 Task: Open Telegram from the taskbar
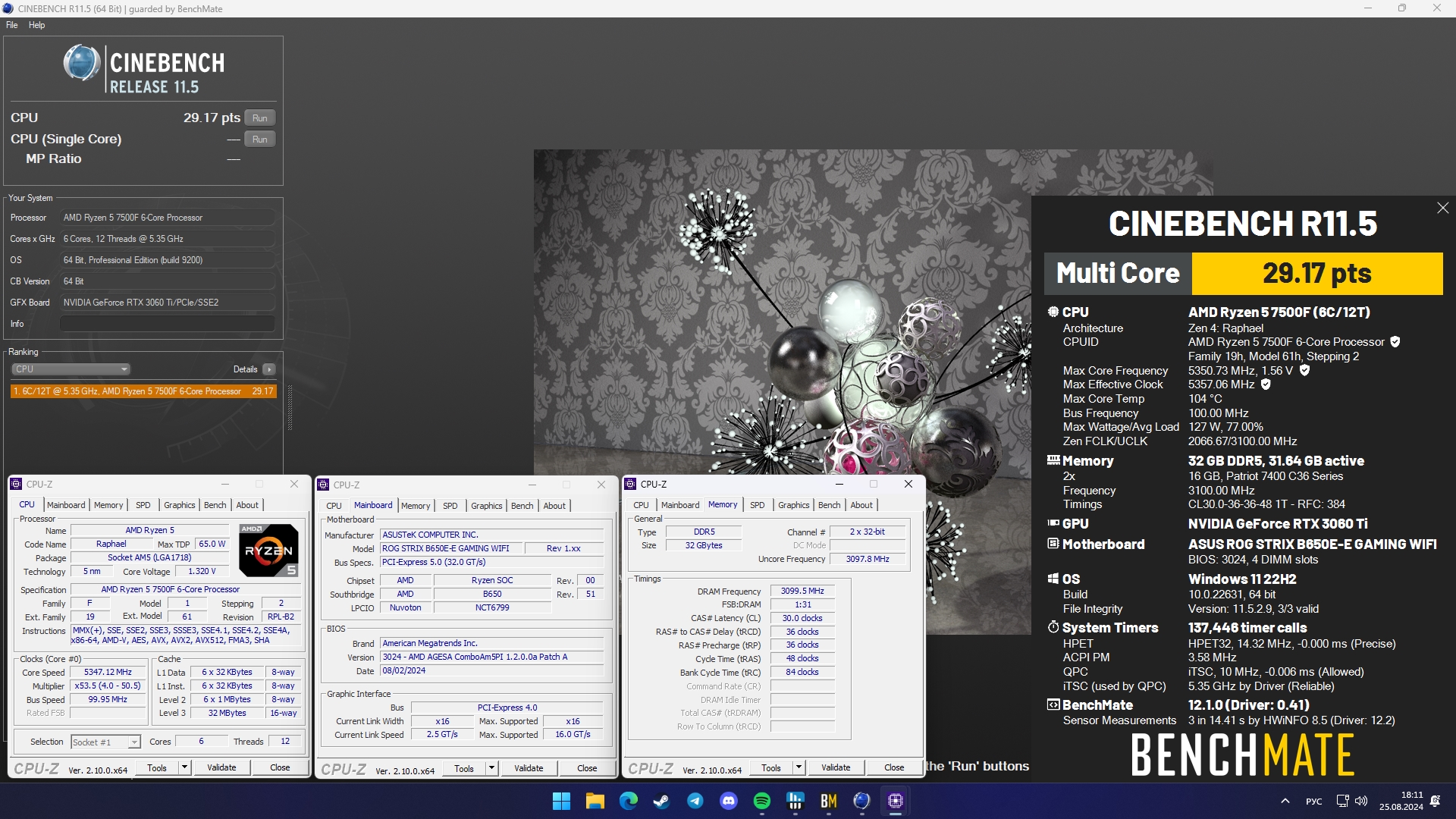tap(695, 801)
